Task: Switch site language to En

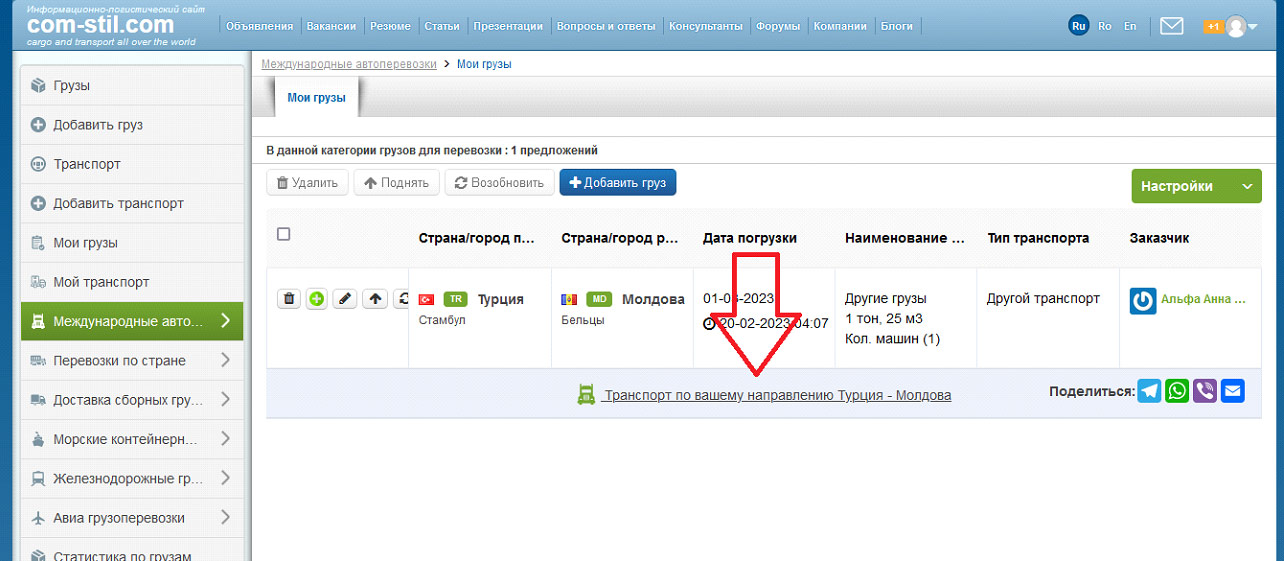Action: [x=1130, y=26]
